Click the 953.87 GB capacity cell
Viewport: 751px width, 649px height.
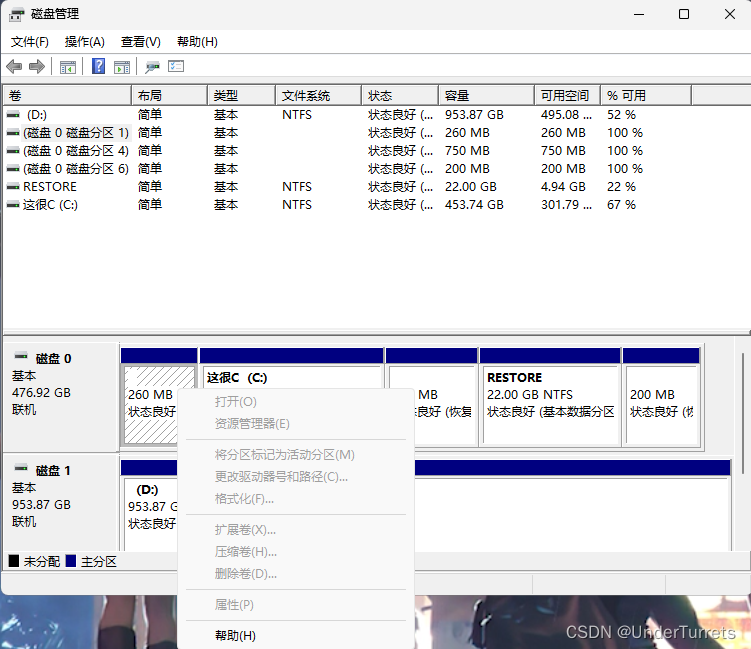(x=474, y=115)
